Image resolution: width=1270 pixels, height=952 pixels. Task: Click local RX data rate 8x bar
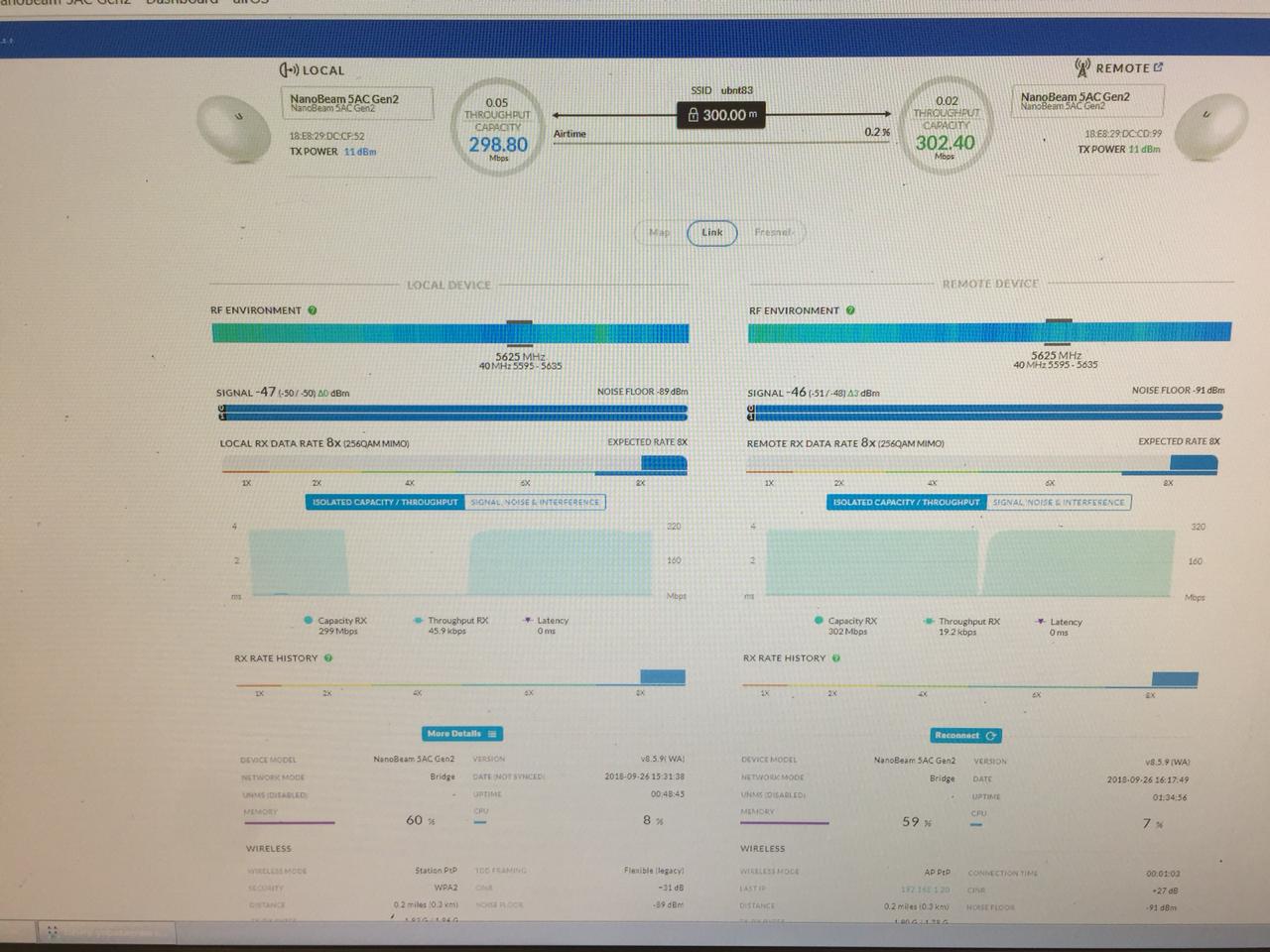tap(454, 463)
